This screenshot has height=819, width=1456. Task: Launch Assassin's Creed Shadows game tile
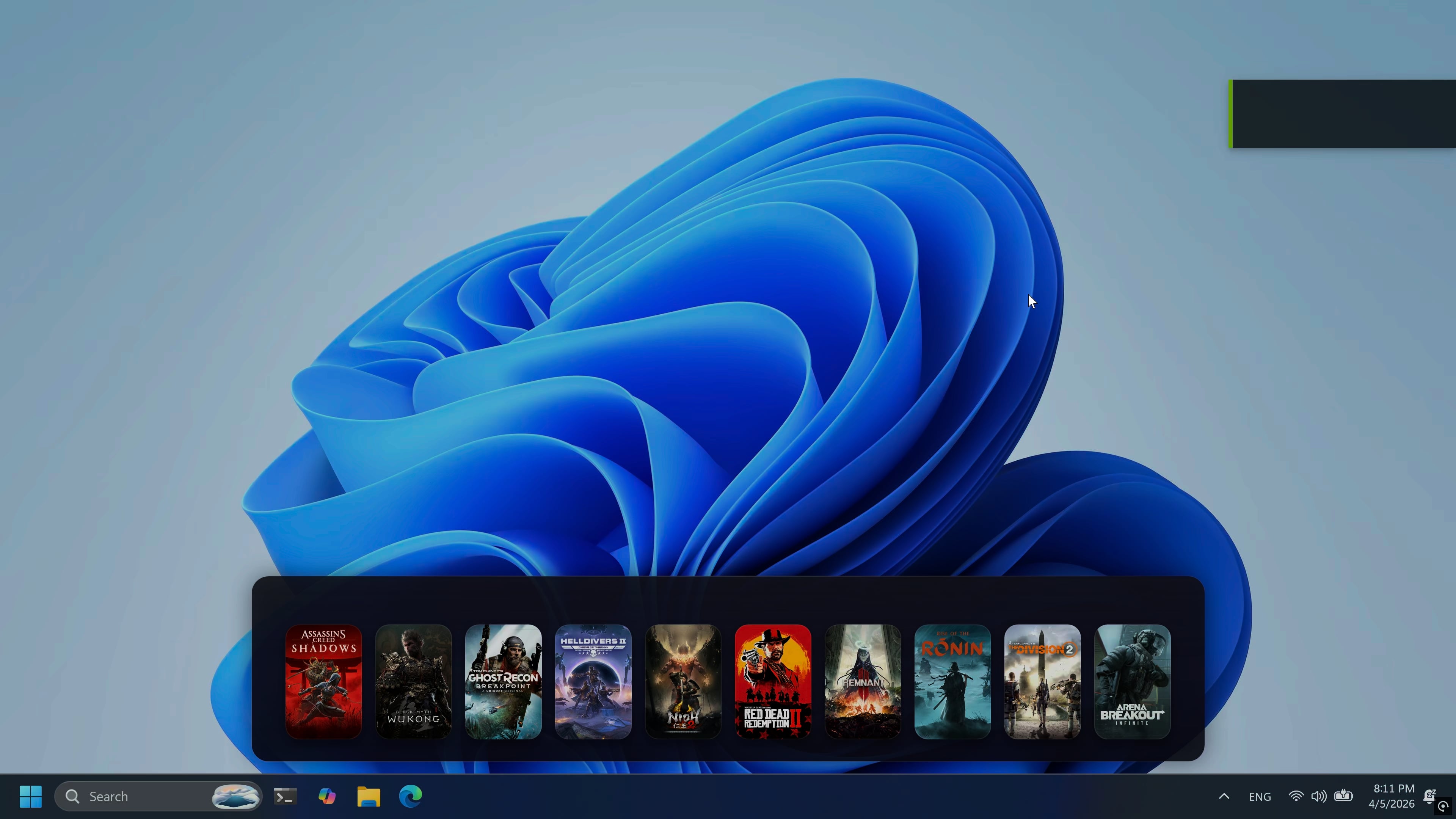point(323,681)
